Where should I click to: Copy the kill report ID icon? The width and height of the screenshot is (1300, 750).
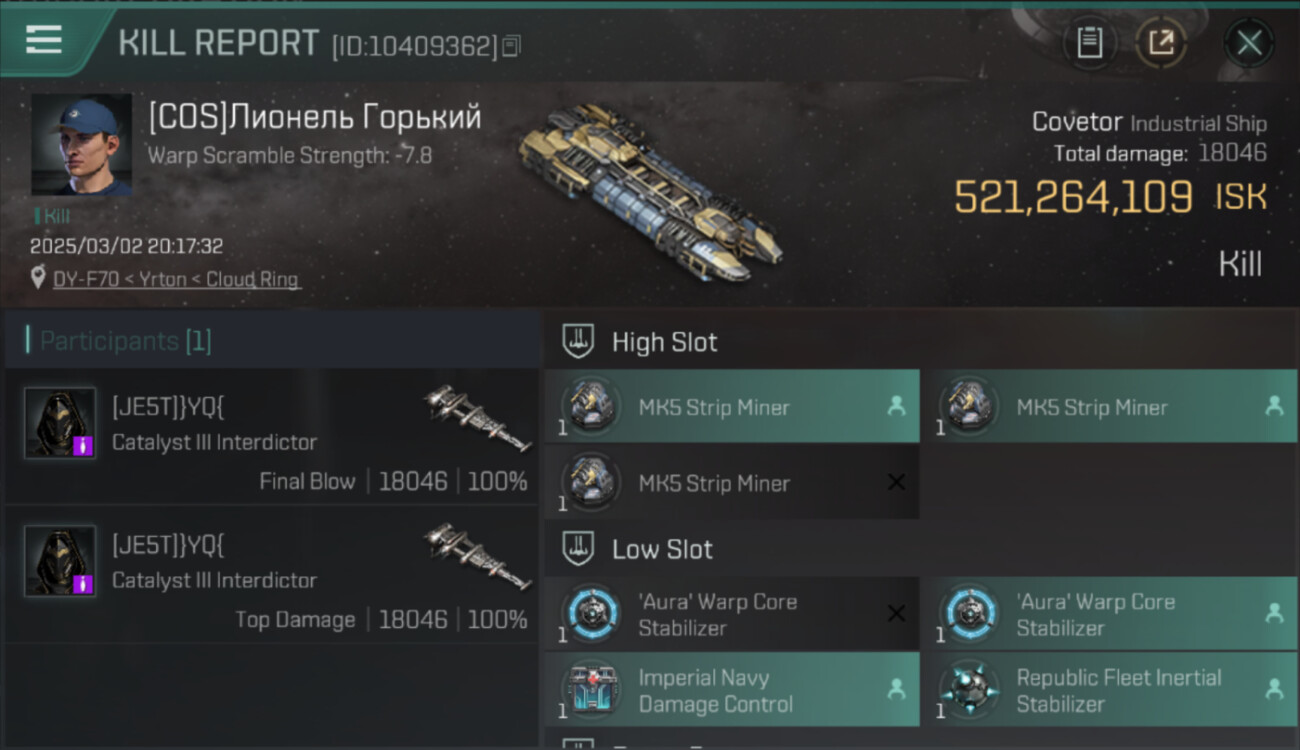(x=511, y=46)
